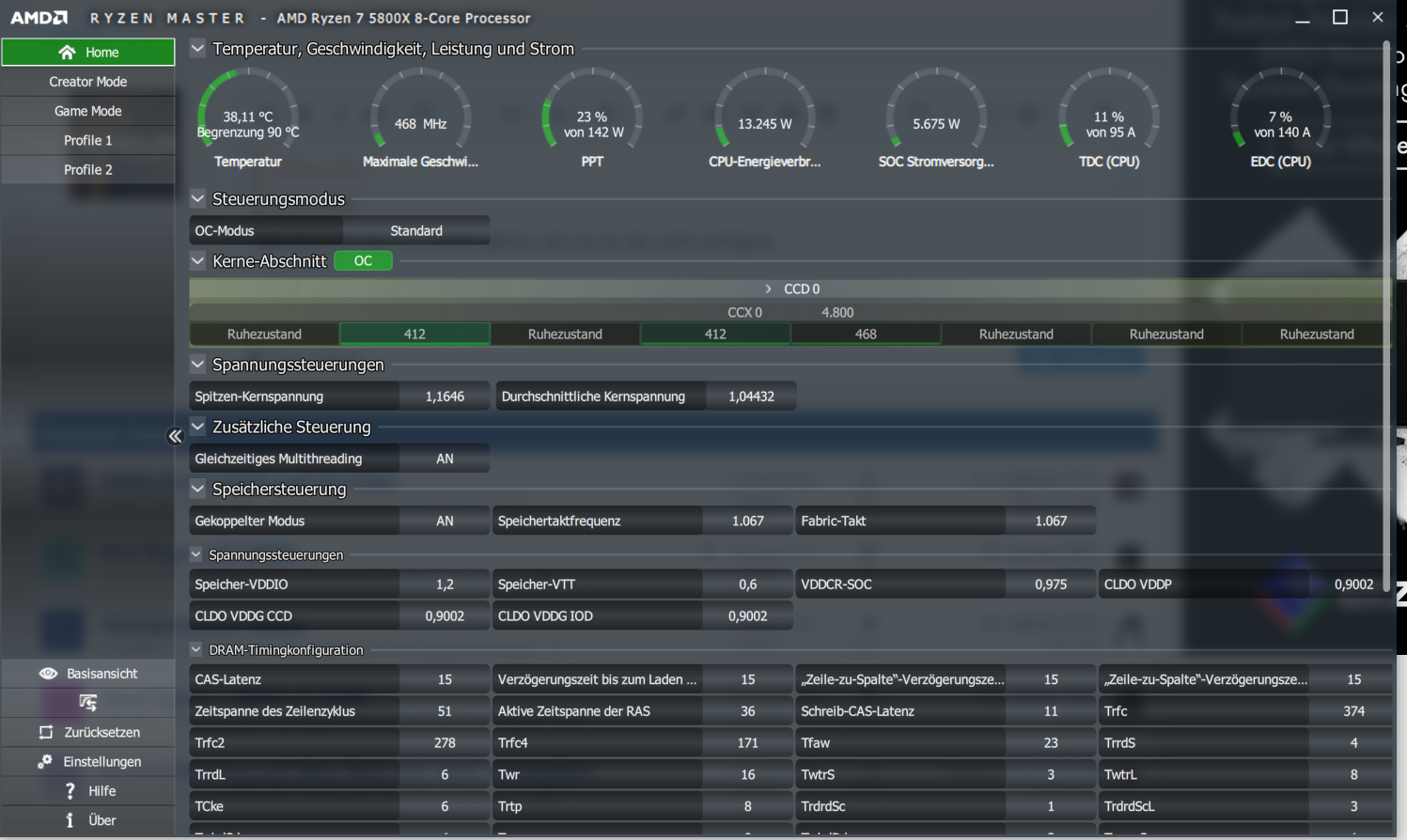Collapse the Kerne-Abschnitt section
Image resolution: width=1407 pixels, height=840 pixels.
coord(197,260)
